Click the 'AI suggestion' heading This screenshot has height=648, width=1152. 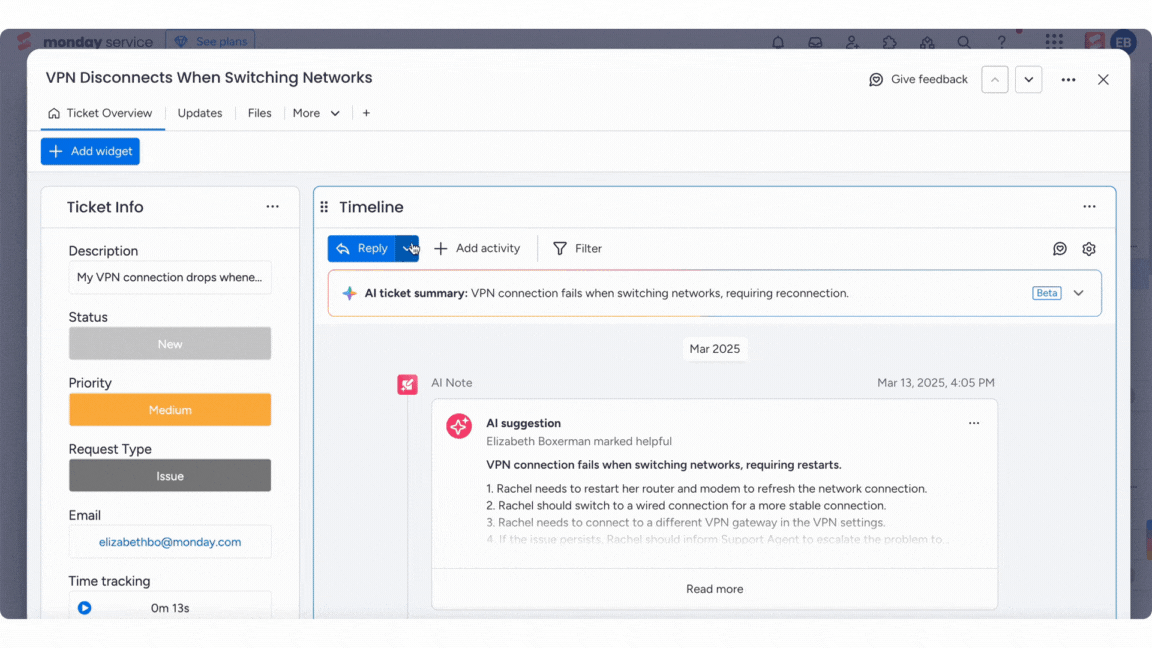tap(523, 423)
